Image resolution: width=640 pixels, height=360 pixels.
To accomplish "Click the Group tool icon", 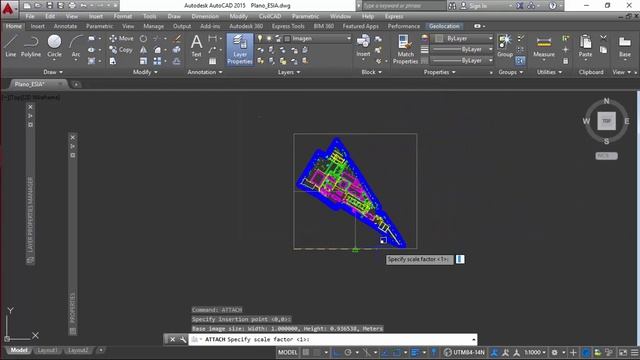I will 505,46.
